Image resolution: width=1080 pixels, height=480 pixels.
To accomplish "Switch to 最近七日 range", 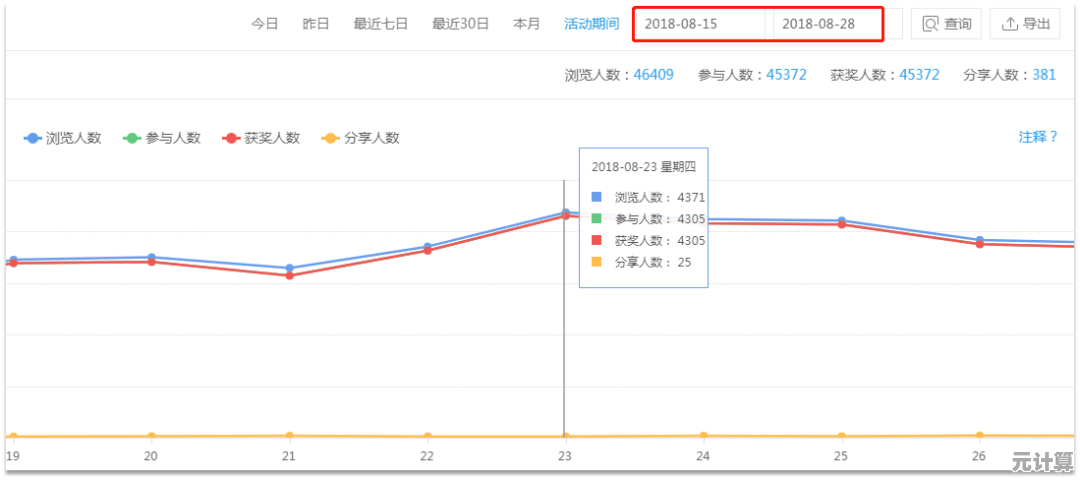I will [x=380, y=24].
